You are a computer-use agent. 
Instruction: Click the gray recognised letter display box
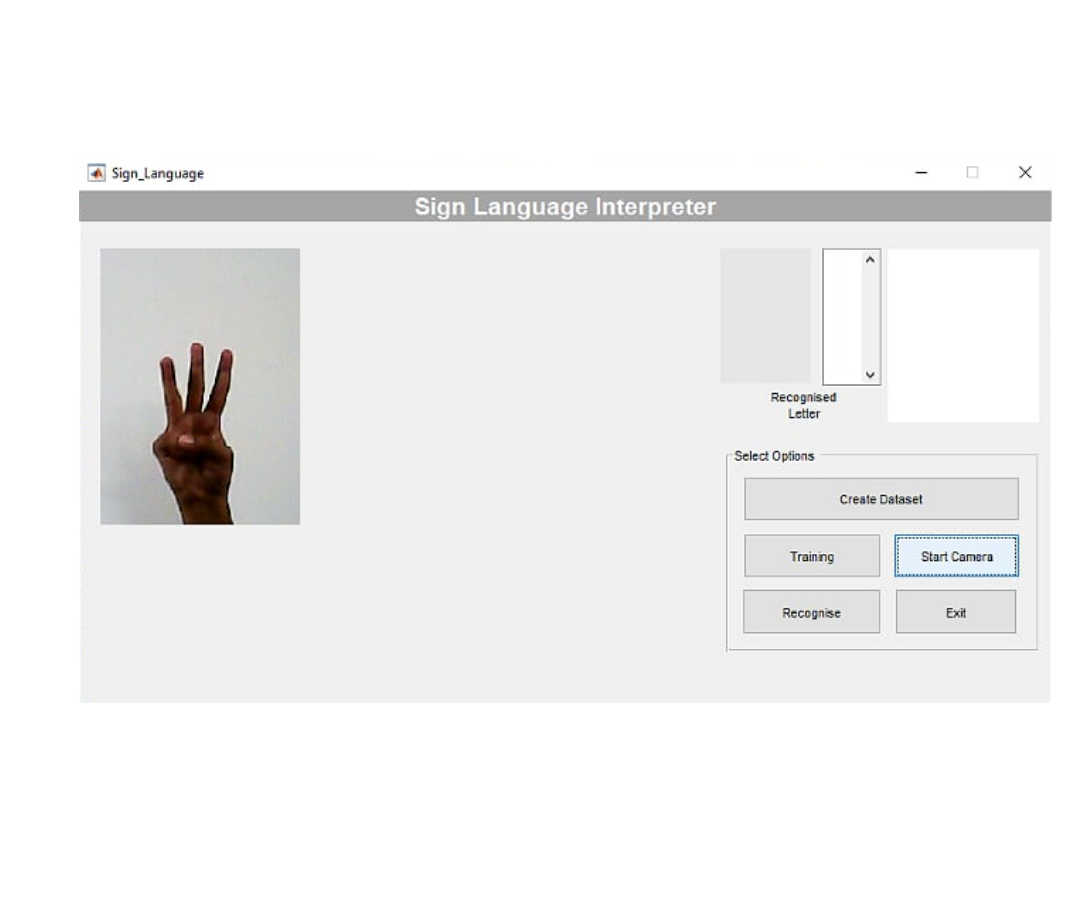point(766,316)
